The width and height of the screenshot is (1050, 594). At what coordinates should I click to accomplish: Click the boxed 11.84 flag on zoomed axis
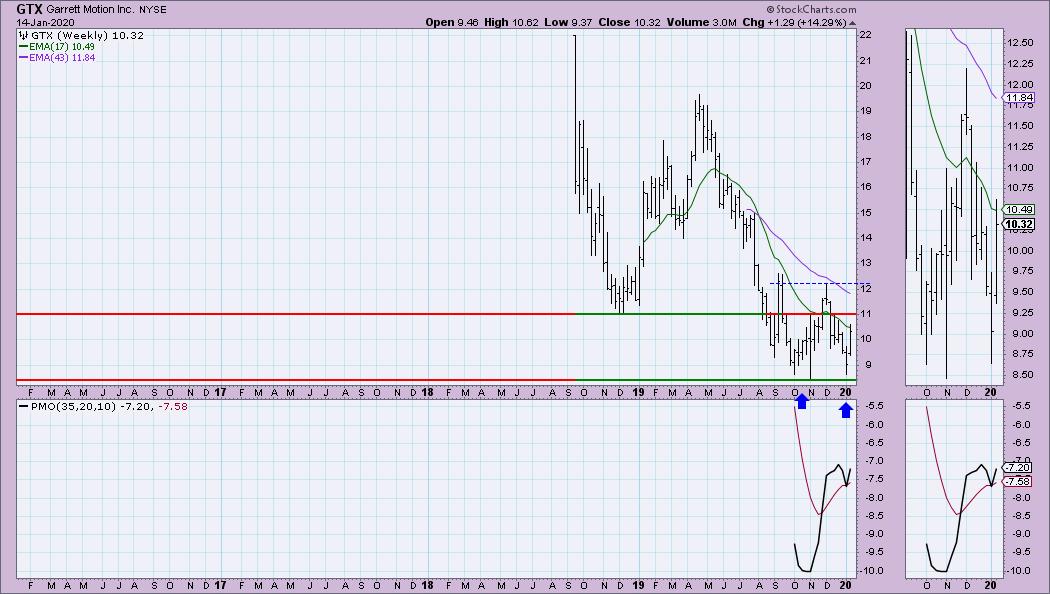pyautogui.click(x=1020, y=98)
